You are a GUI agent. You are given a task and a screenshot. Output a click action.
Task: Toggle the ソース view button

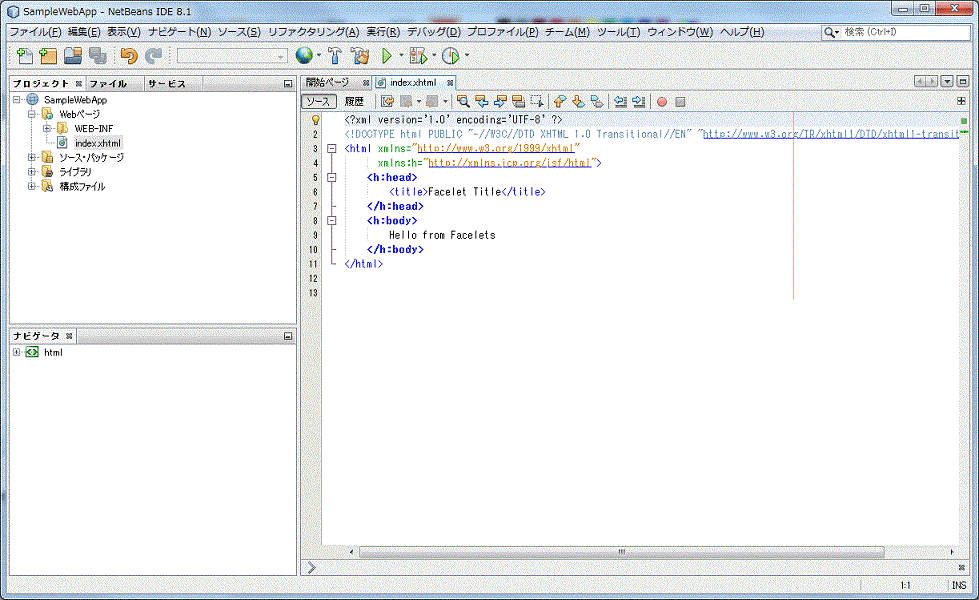[318, 101]
